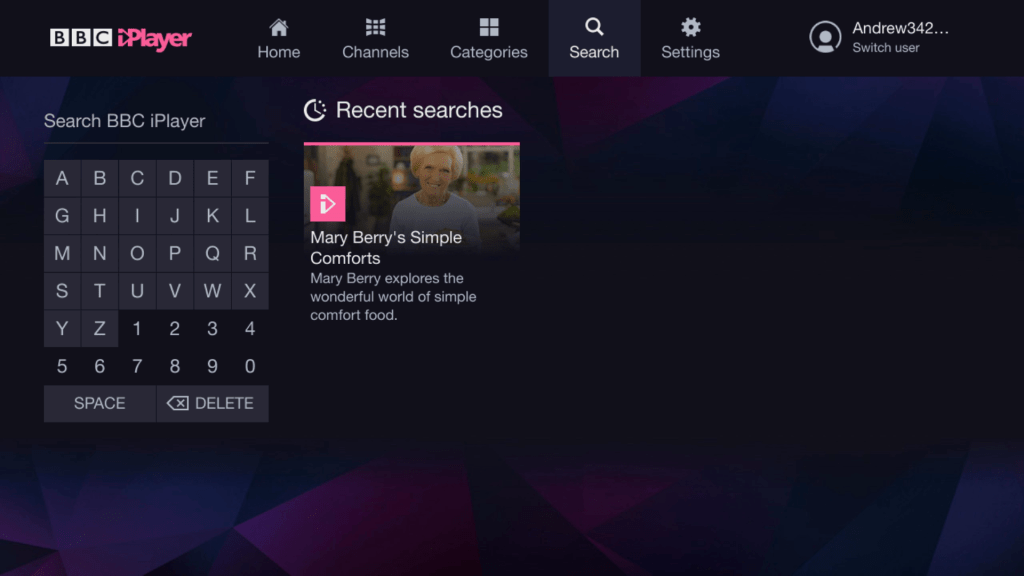Select the Mary Berry's Simple Comforts title
This screenshot has height=576, width=1024.
(386, 247)
